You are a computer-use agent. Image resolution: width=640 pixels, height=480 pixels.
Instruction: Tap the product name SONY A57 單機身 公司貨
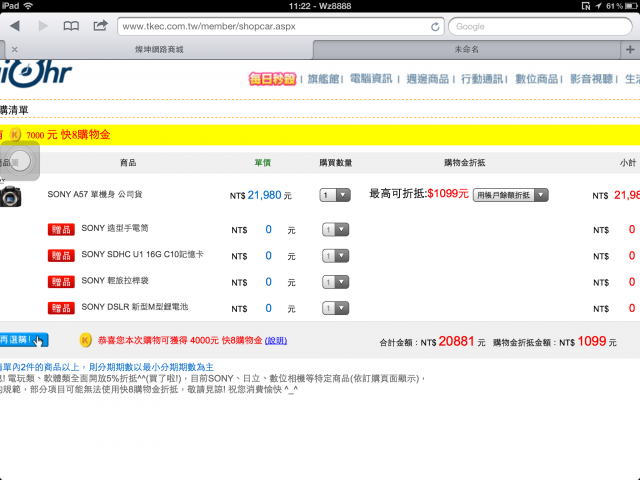coord(95,194)
